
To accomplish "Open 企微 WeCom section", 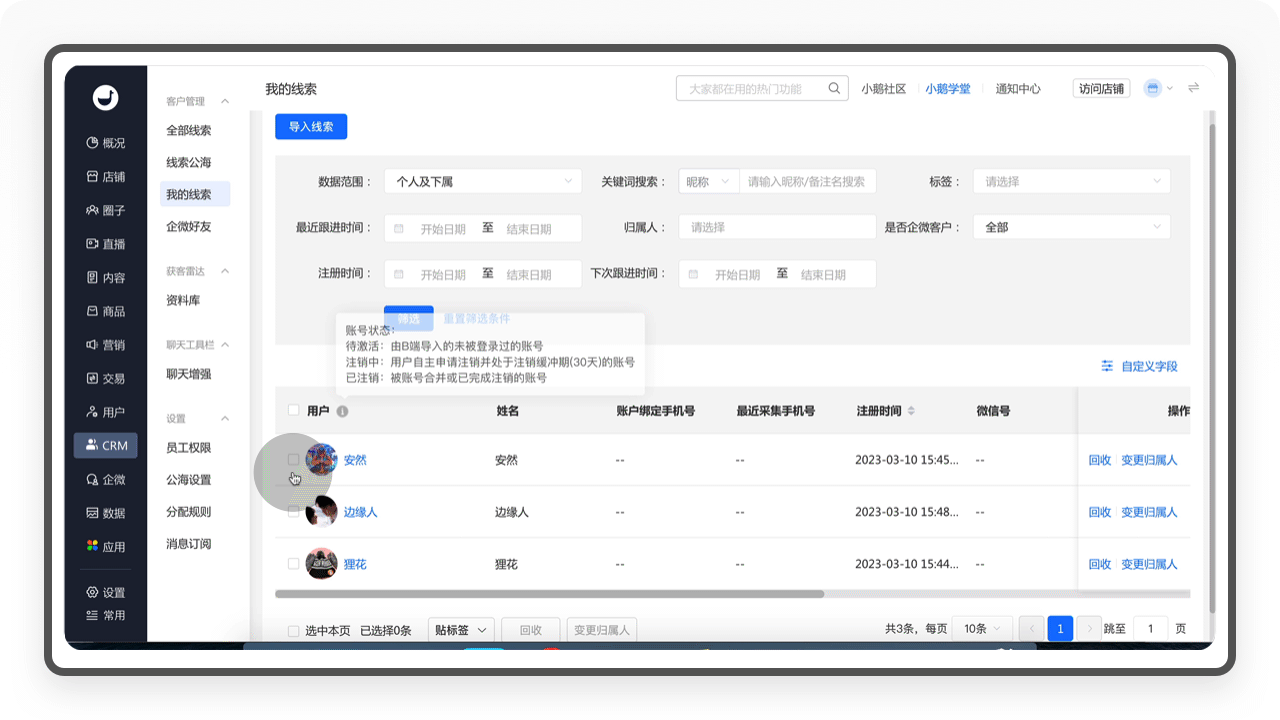I will coord(106,480).
